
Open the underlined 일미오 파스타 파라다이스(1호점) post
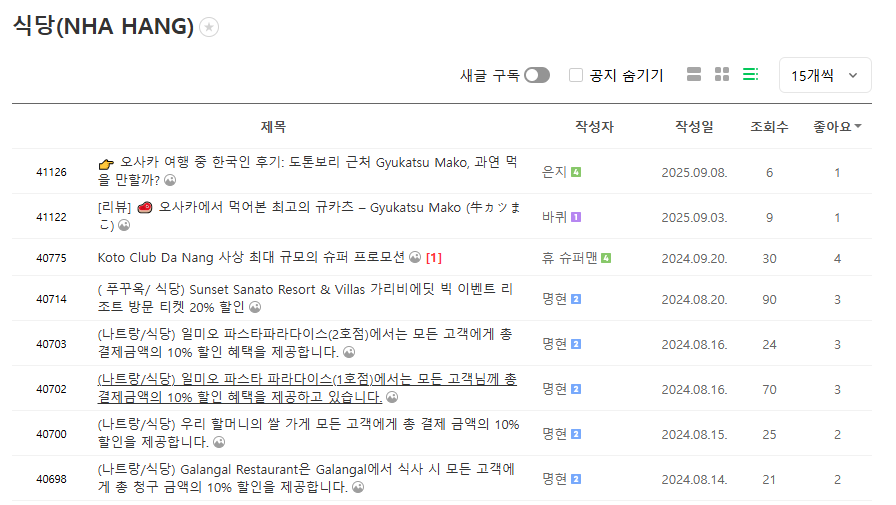[307, 388]
